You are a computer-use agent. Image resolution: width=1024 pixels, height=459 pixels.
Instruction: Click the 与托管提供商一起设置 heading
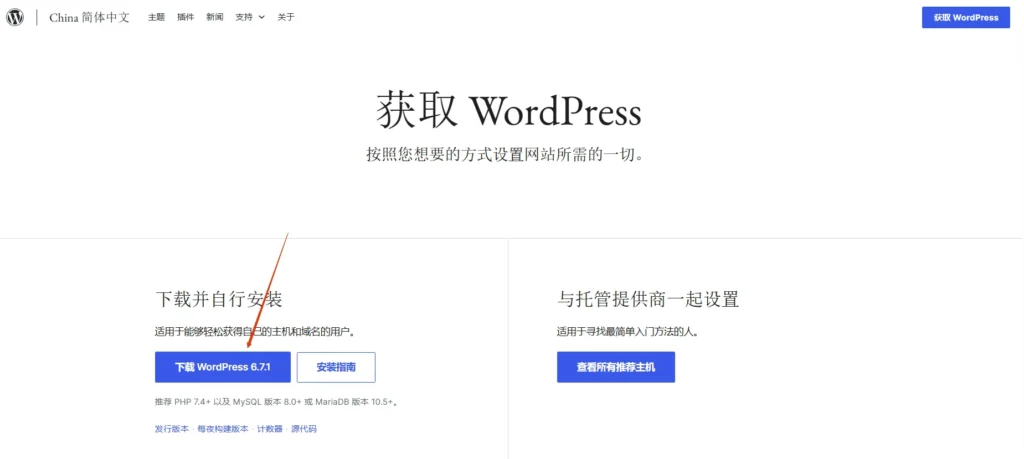pos(648,300)
